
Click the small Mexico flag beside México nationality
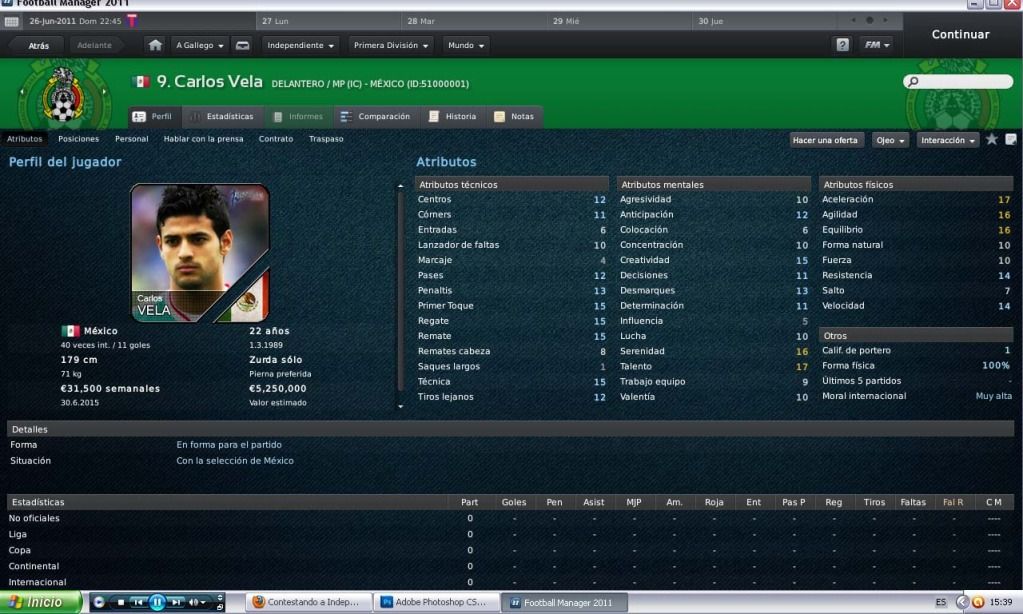(70, 331)
